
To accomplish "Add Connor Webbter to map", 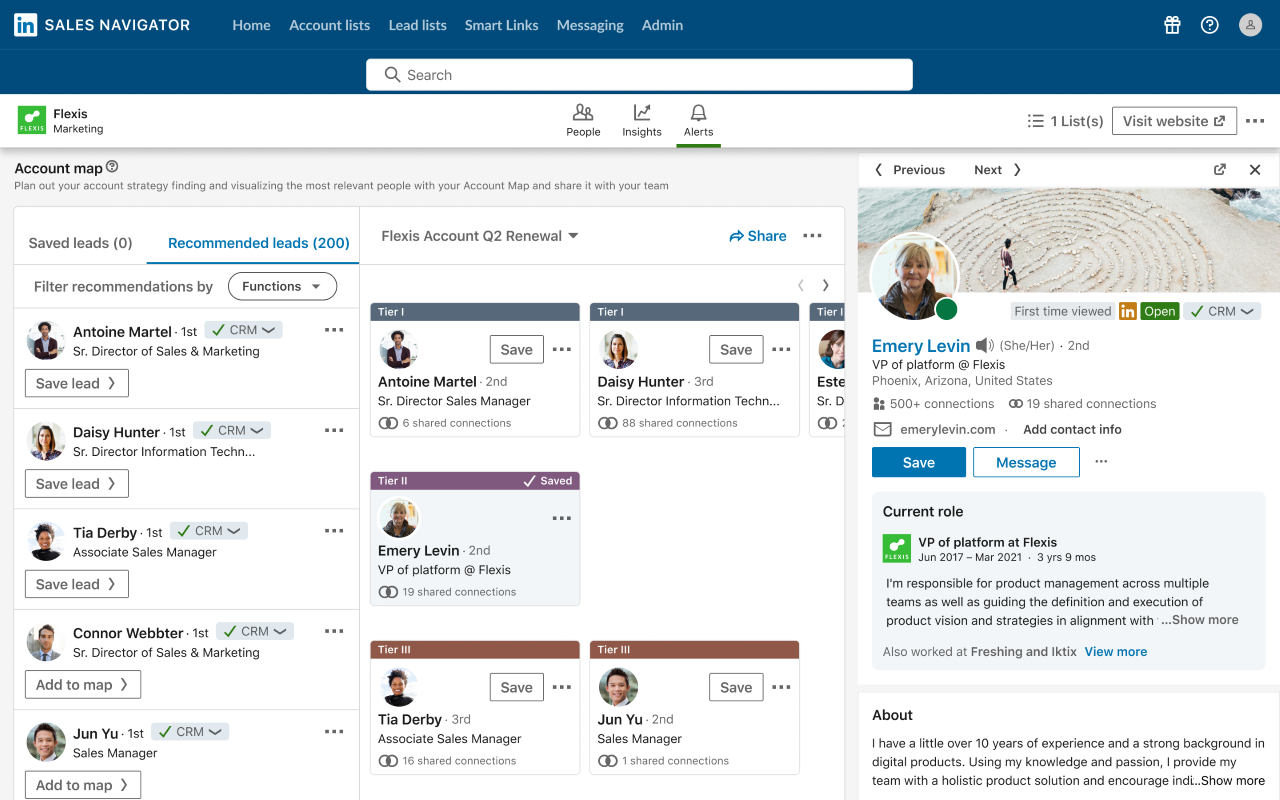I will click(83, 684).
